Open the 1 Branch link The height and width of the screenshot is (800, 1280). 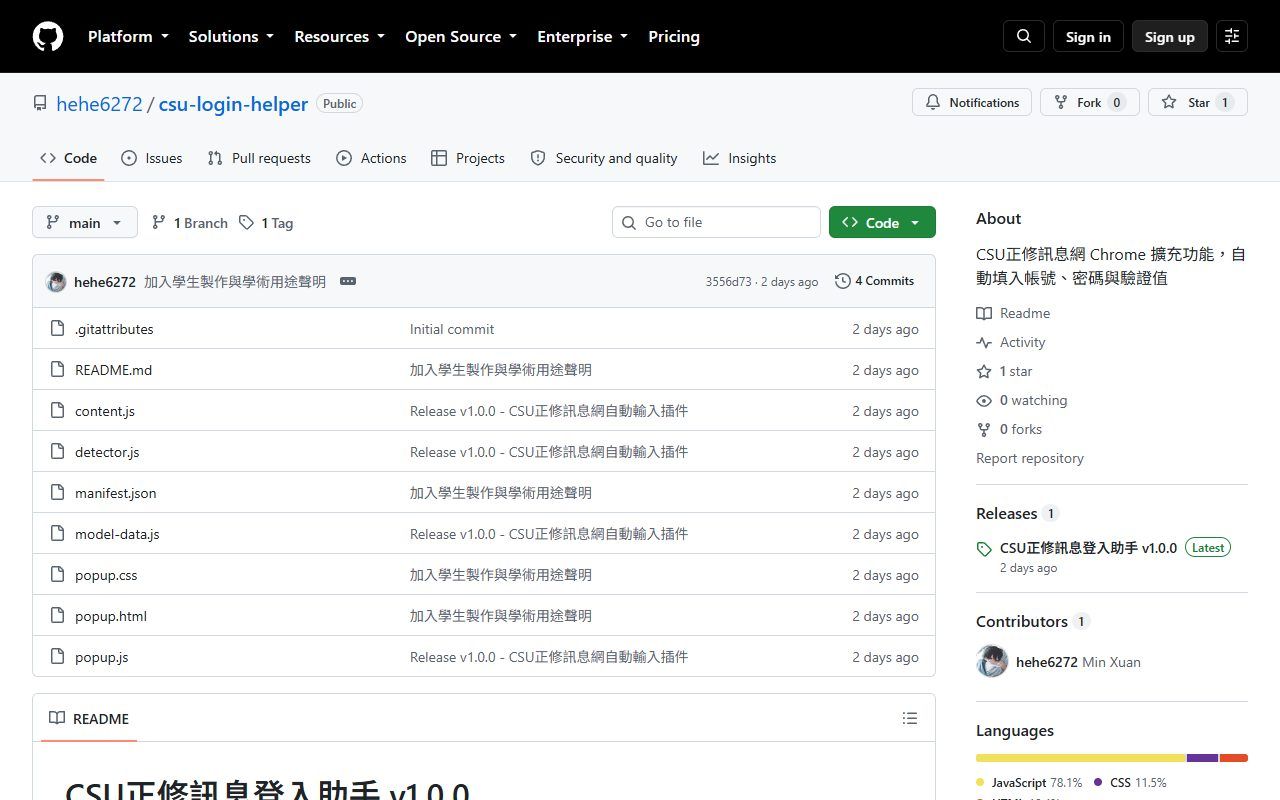click(190, 223)
